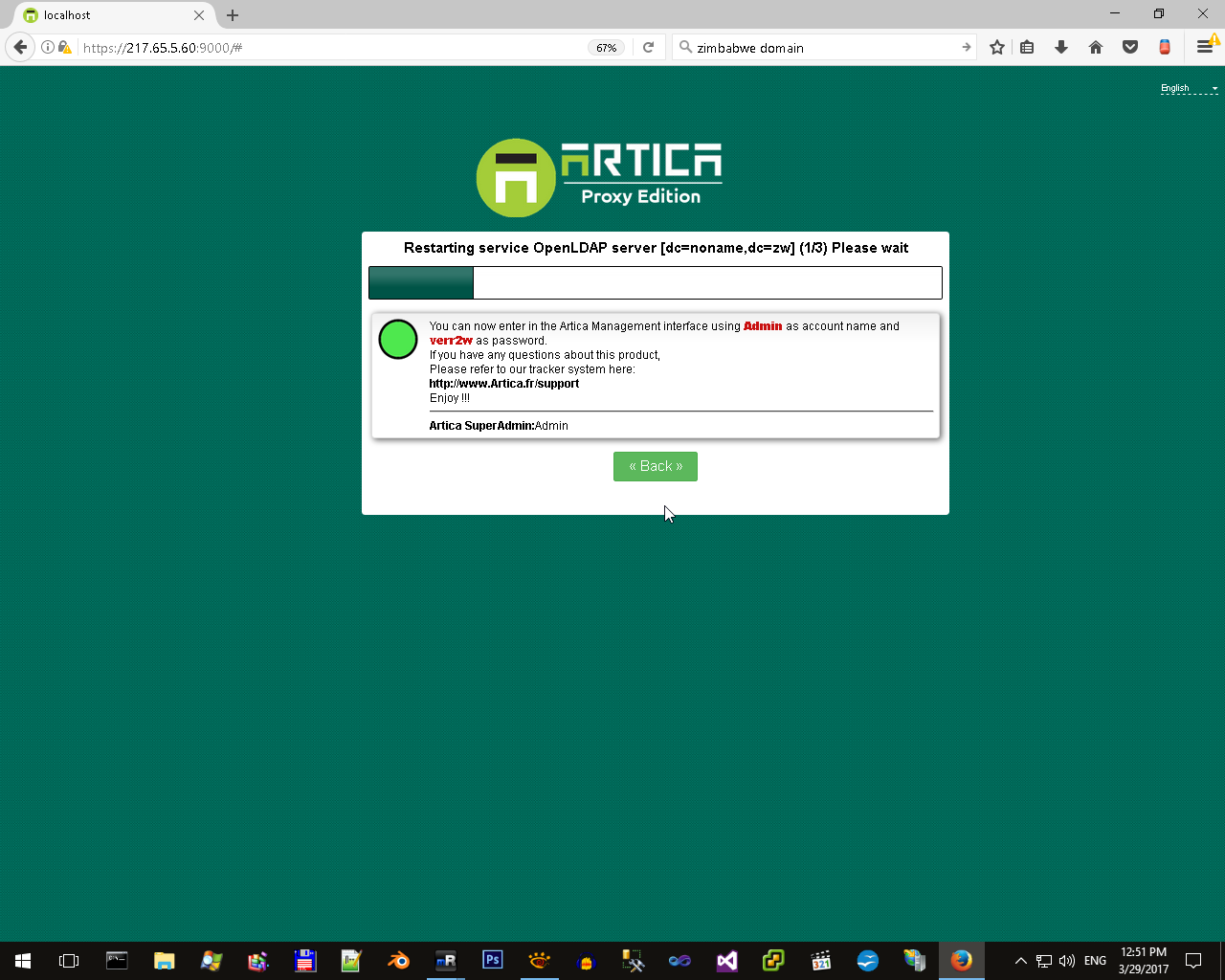Open the Action Center notifications icon

click(x=1193, y=961)
